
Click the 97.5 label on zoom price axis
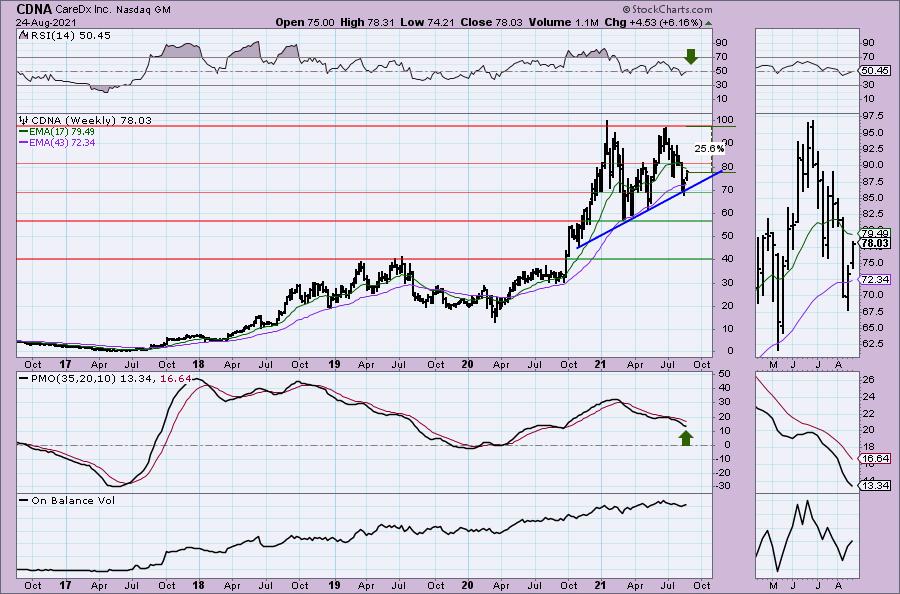(x=872, y=117)
